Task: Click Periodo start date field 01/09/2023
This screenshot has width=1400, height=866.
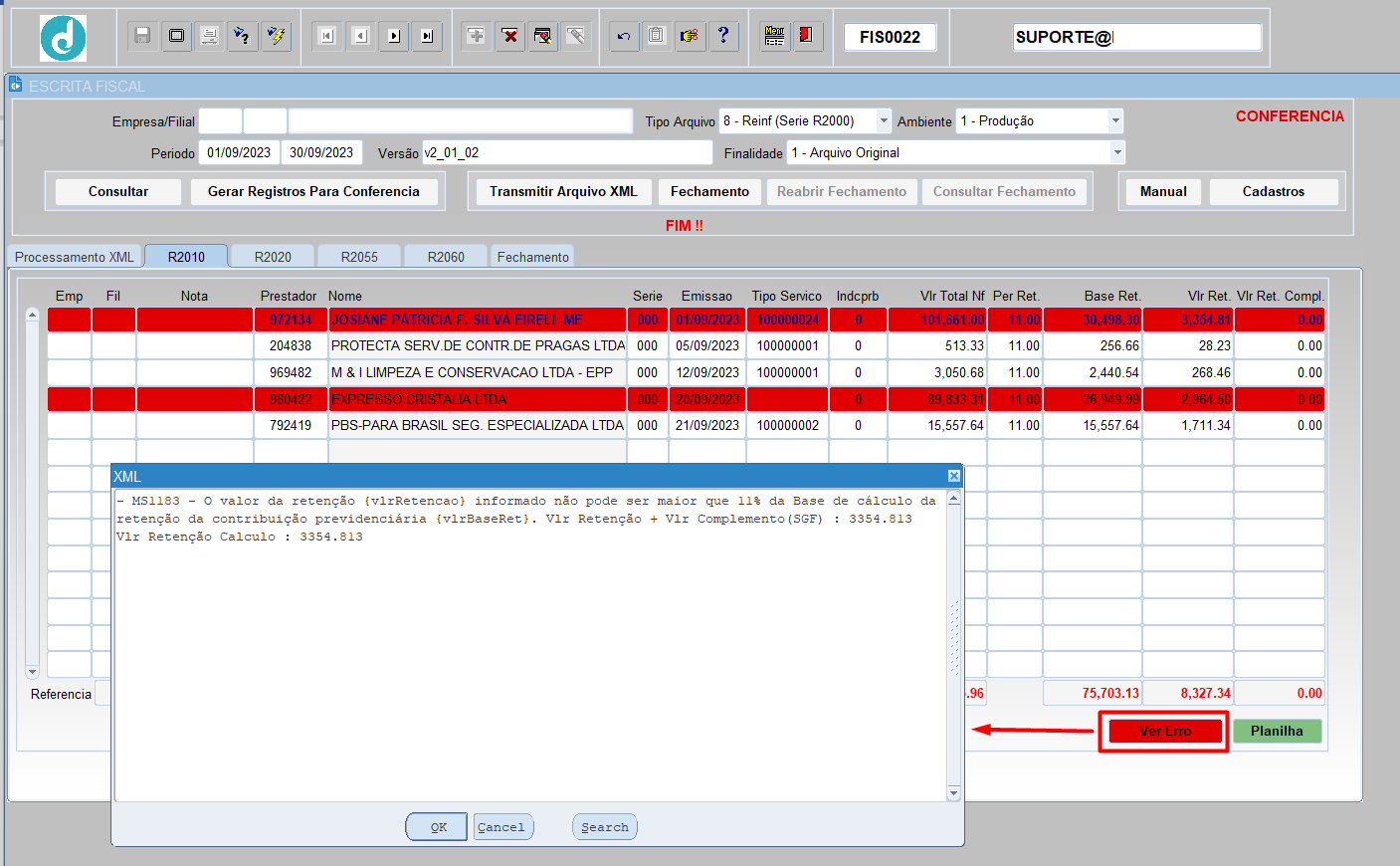Action: click(x=239, y=152)
